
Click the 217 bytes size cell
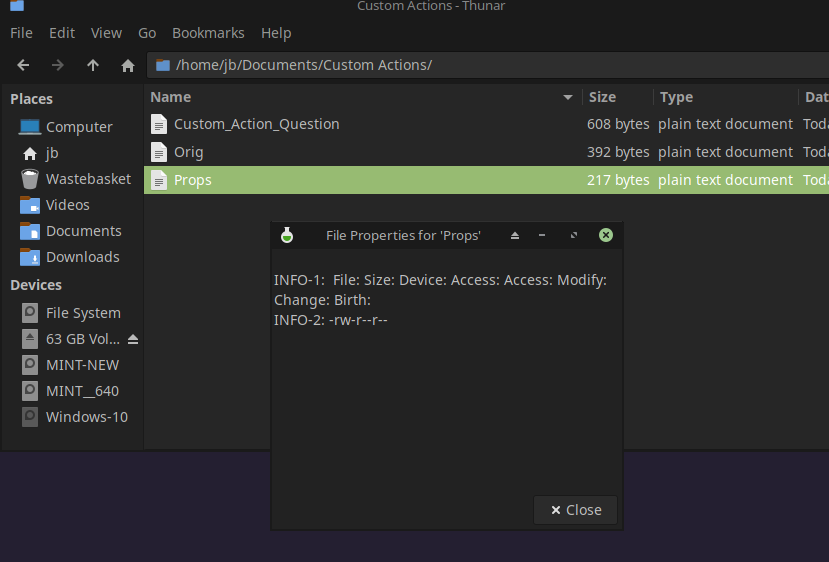[618, 180]
